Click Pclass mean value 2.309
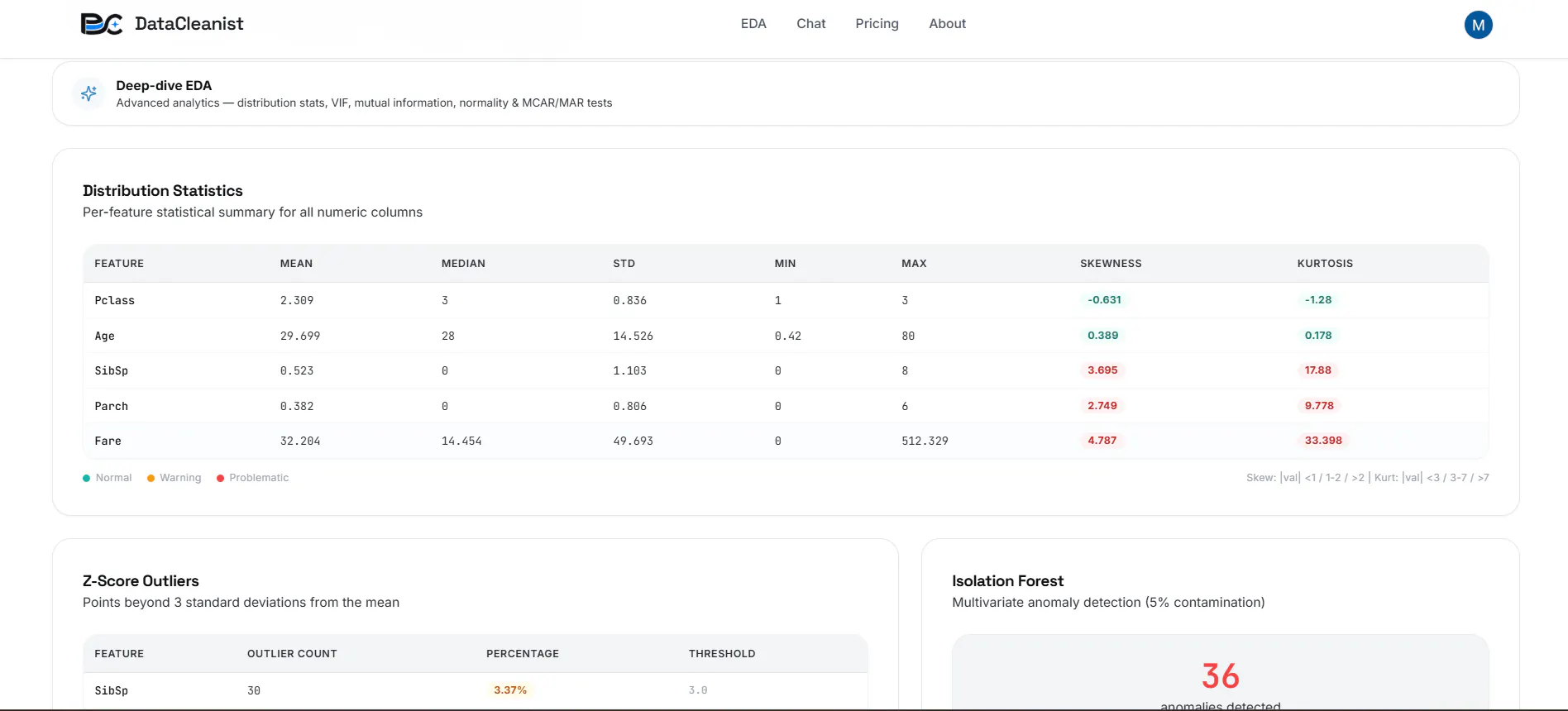 click(297, 301)
